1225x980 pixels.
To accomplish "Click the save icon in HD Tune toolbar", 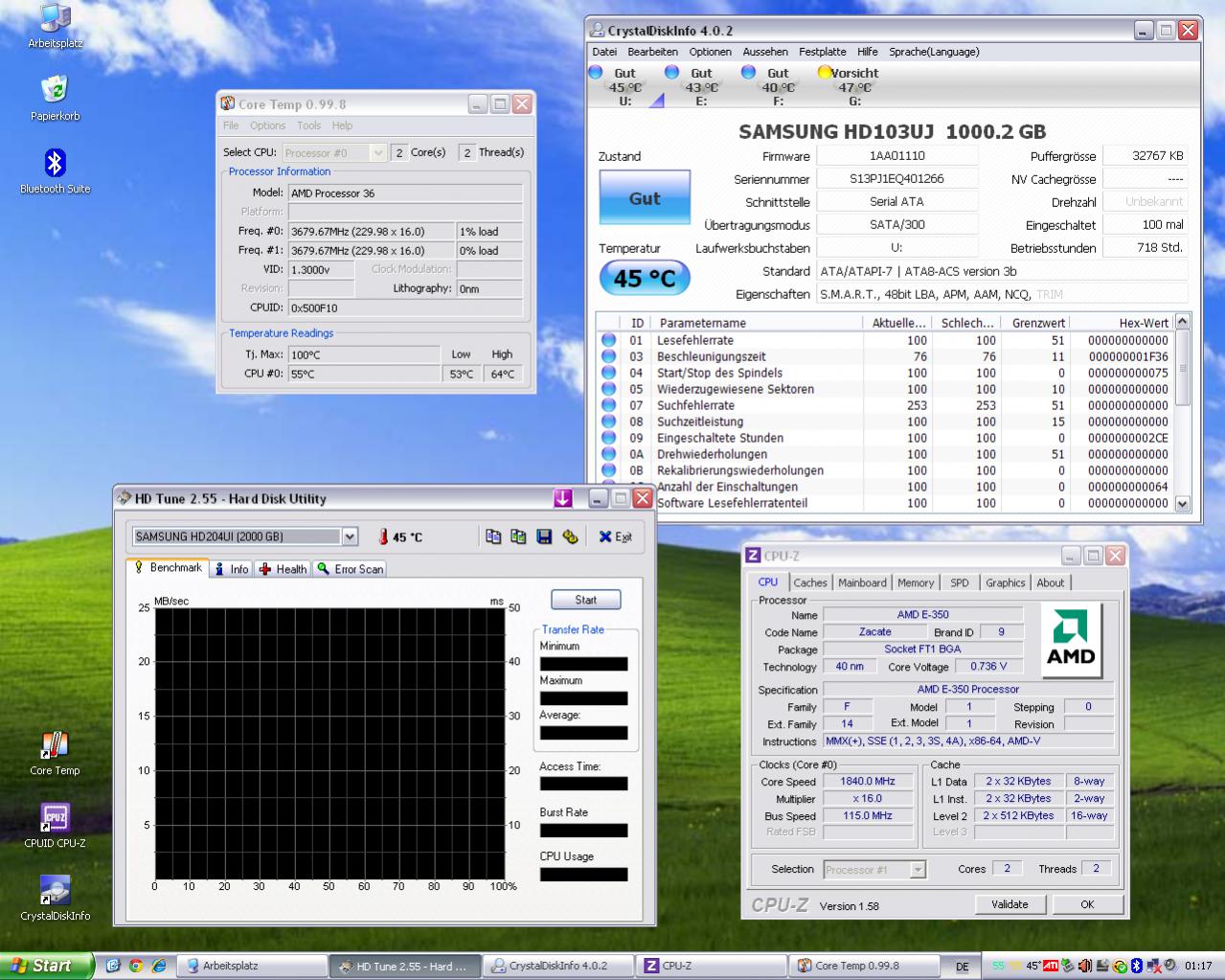I will point(544,537).
